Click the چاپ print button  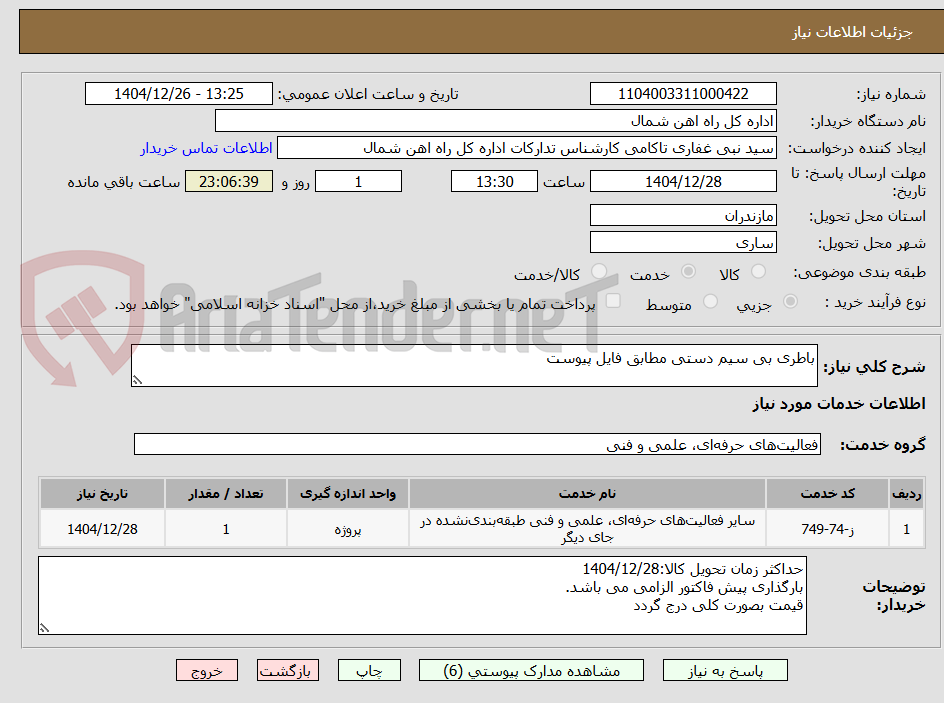[x=369, y=670]
